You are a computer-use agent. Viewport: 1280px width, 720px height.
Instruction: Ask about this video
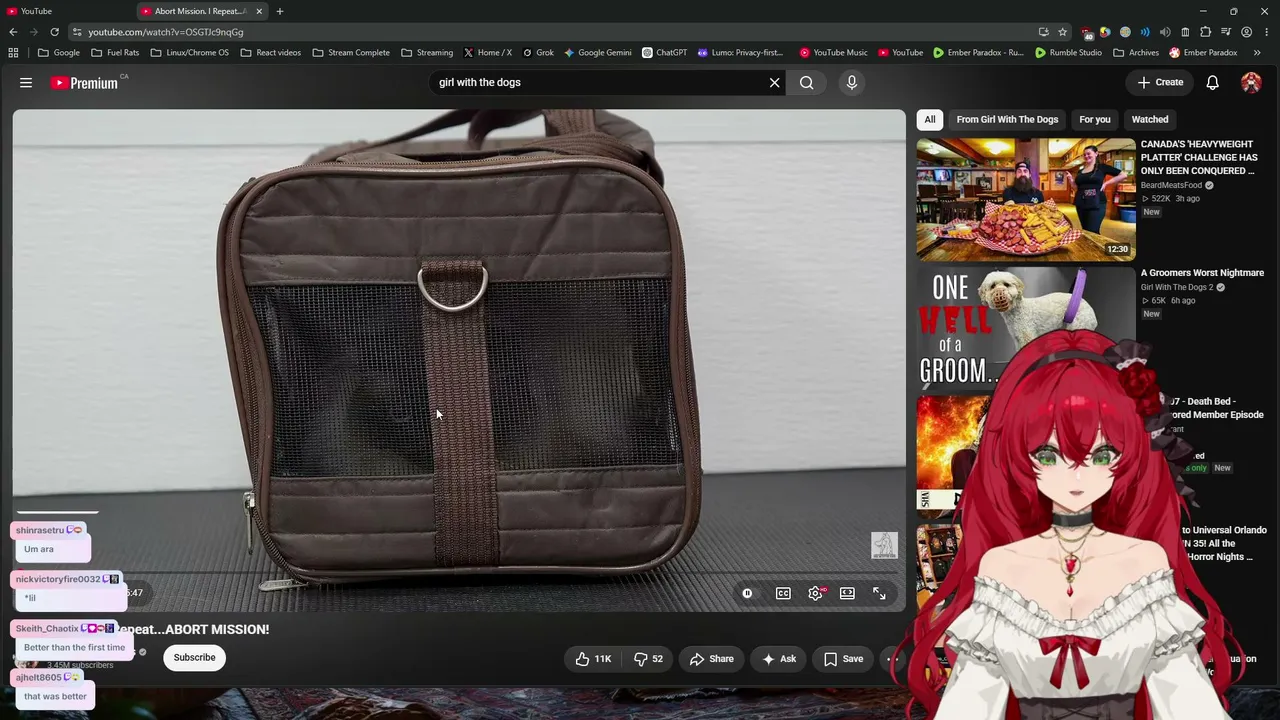pos(779,659)
